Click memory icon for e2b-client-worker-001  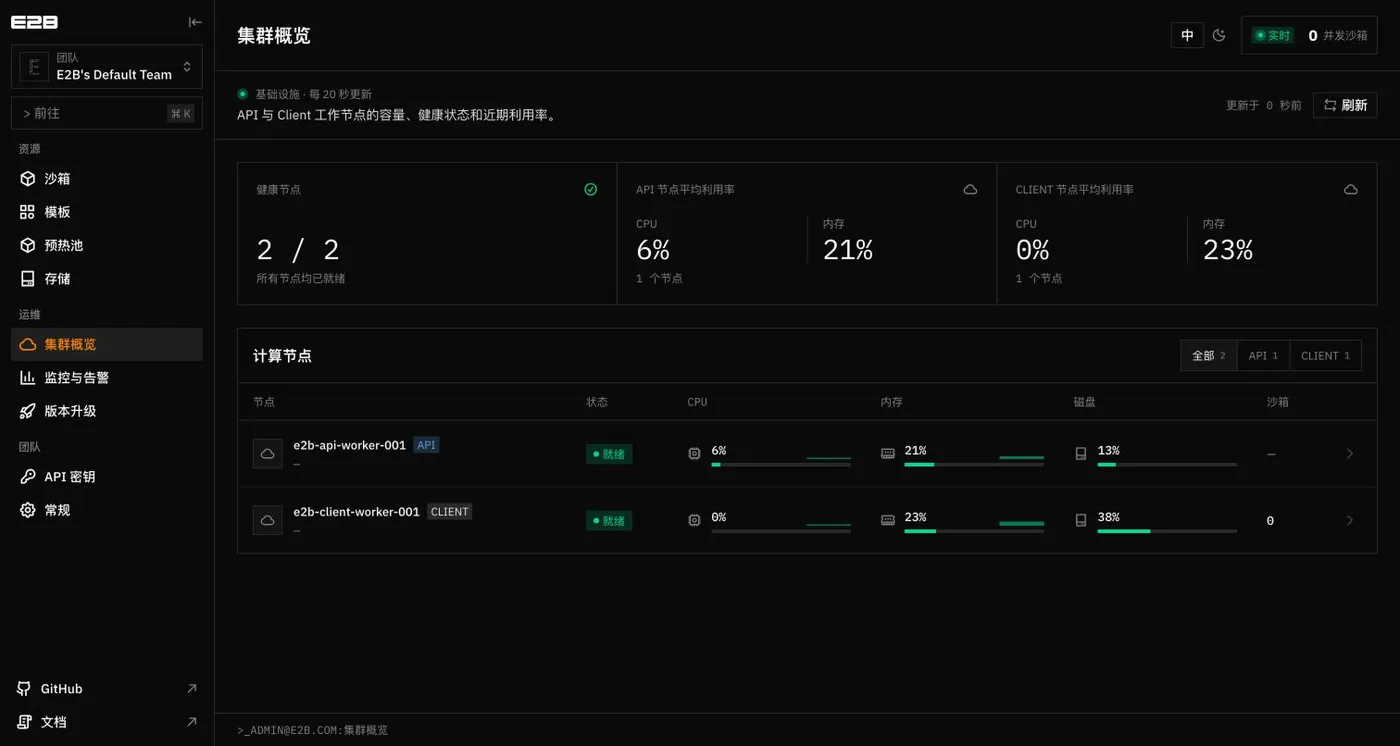(x=888, y=520)
